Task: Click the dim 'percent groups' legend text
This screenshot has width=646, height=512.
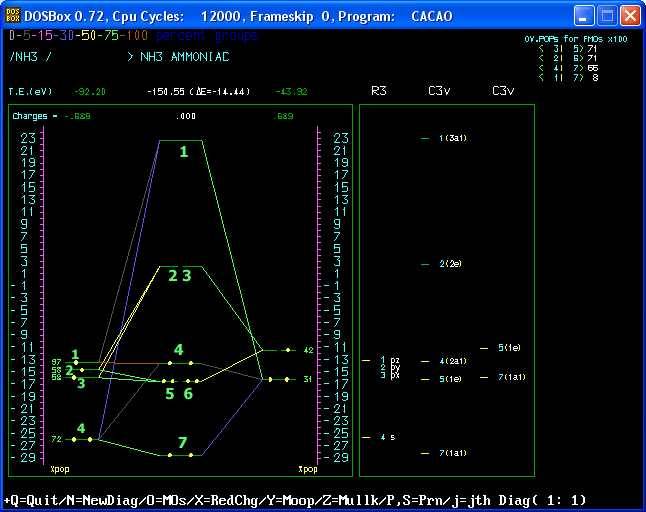Action: tap(206, 36)
